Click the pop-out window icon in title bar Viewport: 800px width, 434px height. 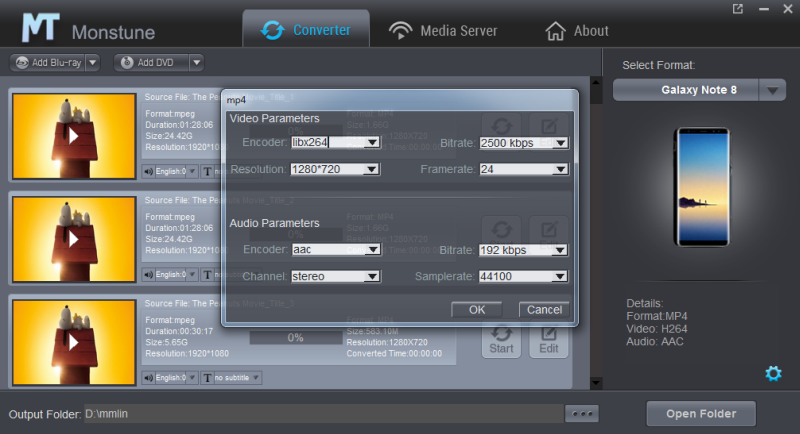pyautogui.click(x=738, y=9)
